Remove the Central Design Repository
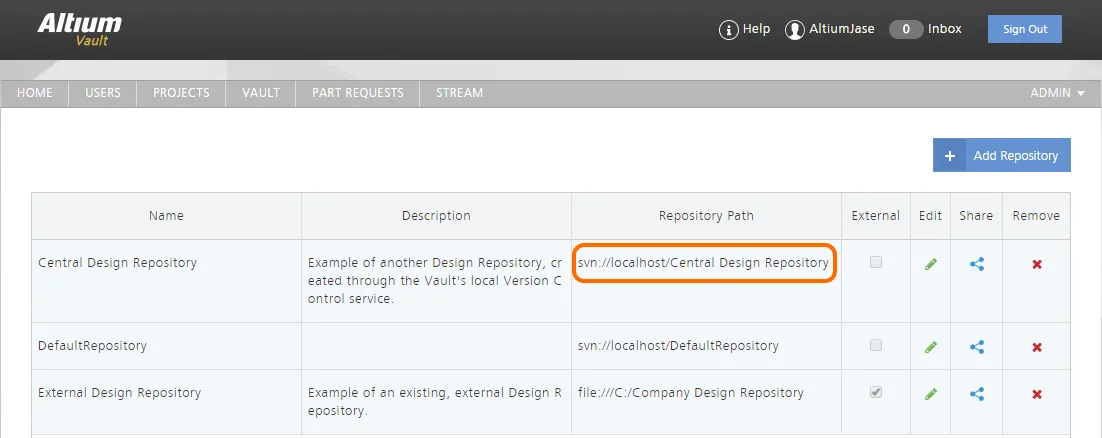The height and width of the screenshot is (438, 1102). 1036,264
